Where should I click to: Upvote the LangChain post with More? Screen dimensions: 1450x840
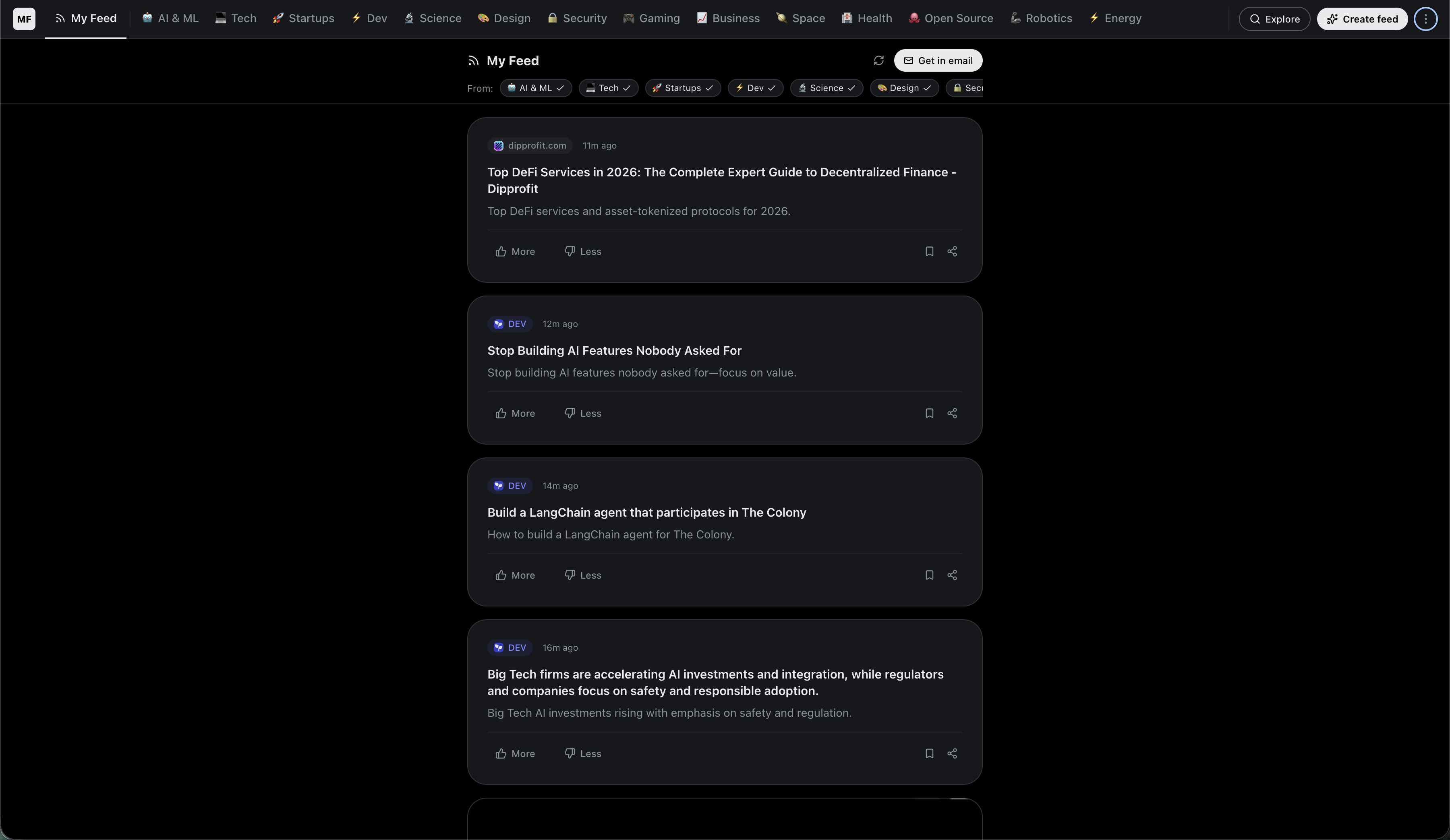pos(514,575)
